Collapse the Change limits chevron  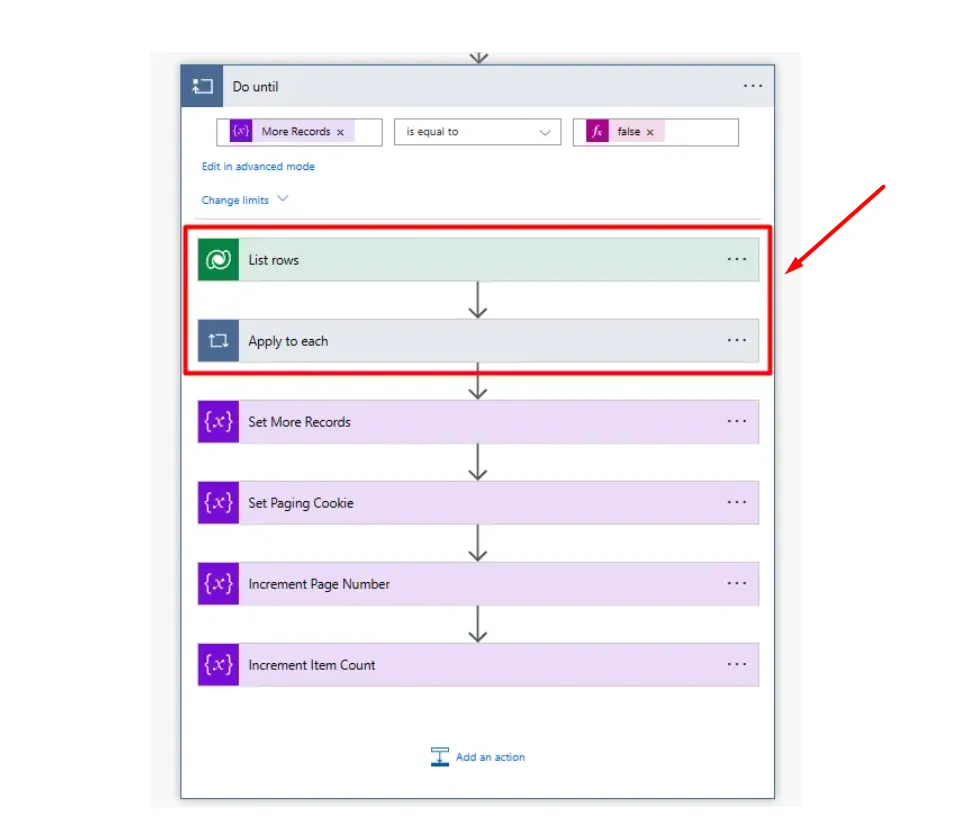283,198
